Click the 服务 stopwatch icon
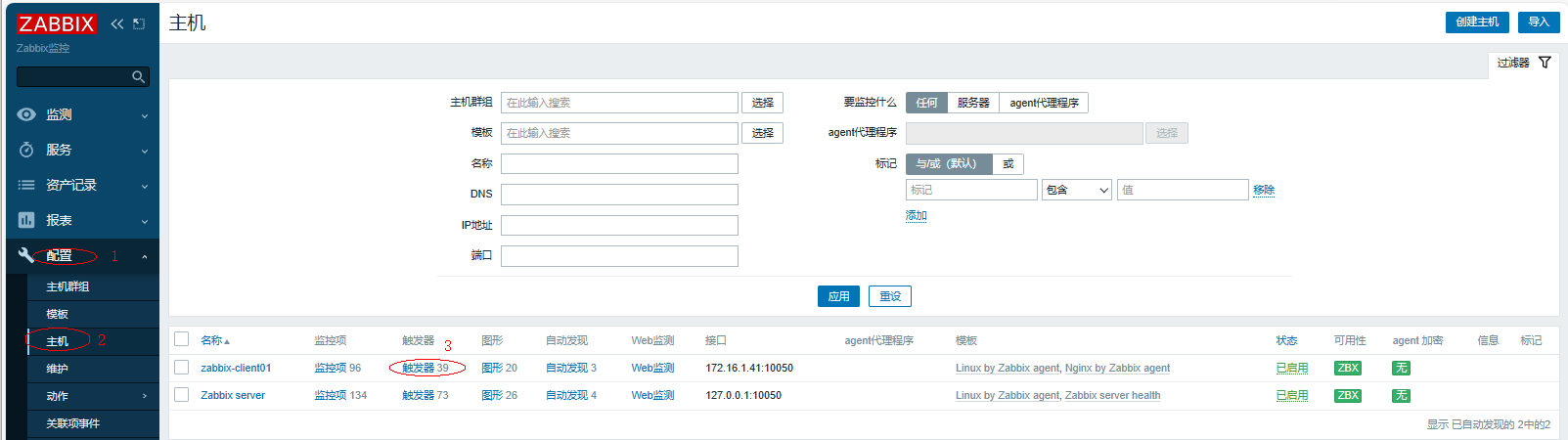The image size is (1568, 440). (x=26, y=150)
